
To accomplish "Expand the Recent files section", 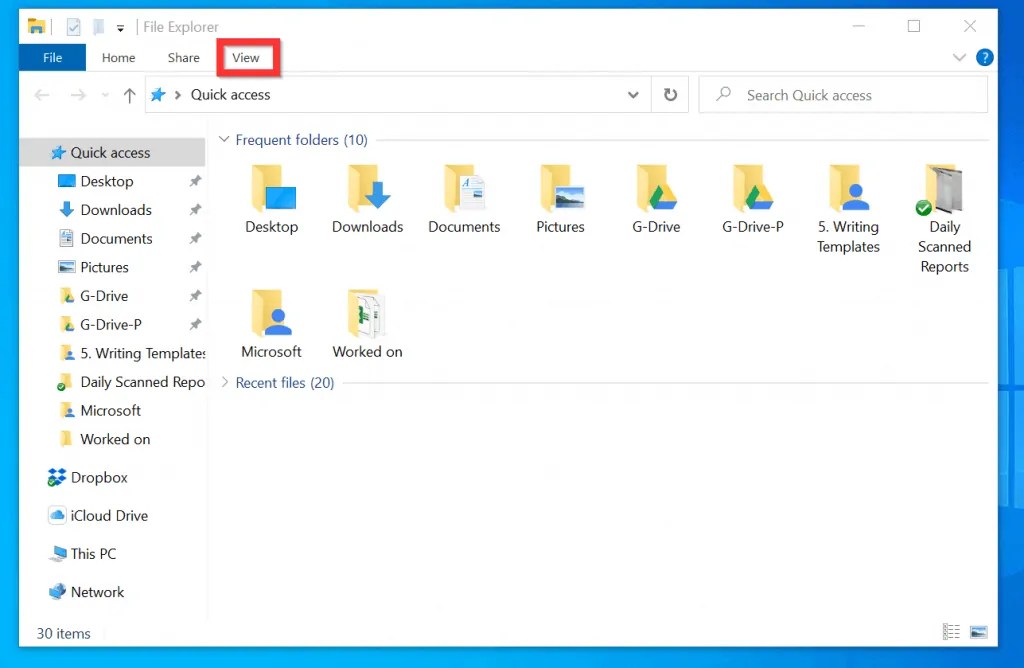I will point(224,382).
